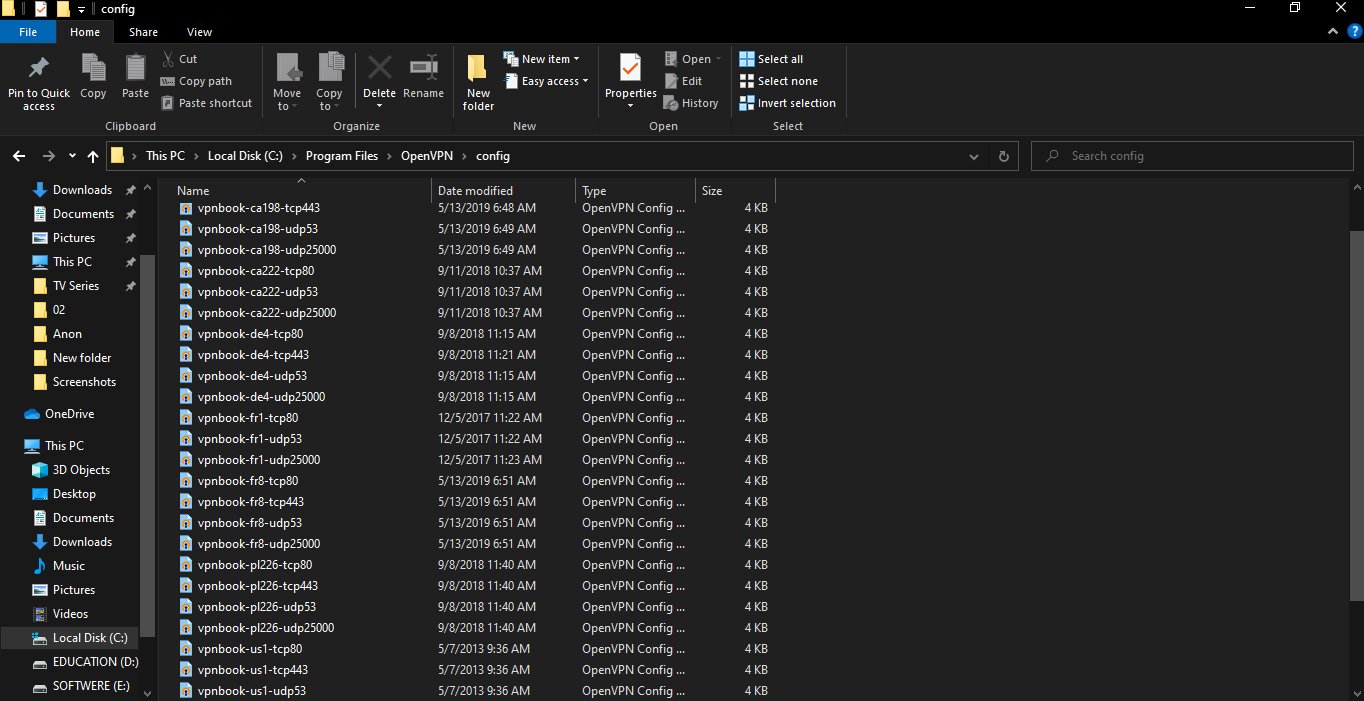The width and height of the screenshot is (1364, 701).
Task: Click the Paste shortcut command
Action: (206, 103)
